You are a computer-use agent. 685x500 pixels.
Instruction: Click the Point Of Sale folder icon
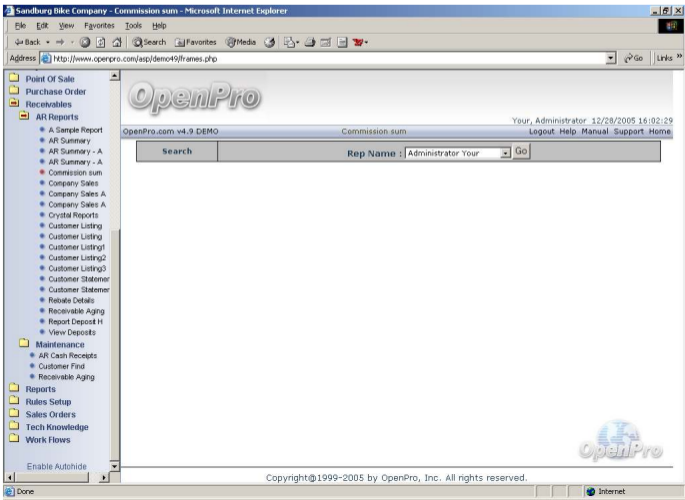coord(14,78)
